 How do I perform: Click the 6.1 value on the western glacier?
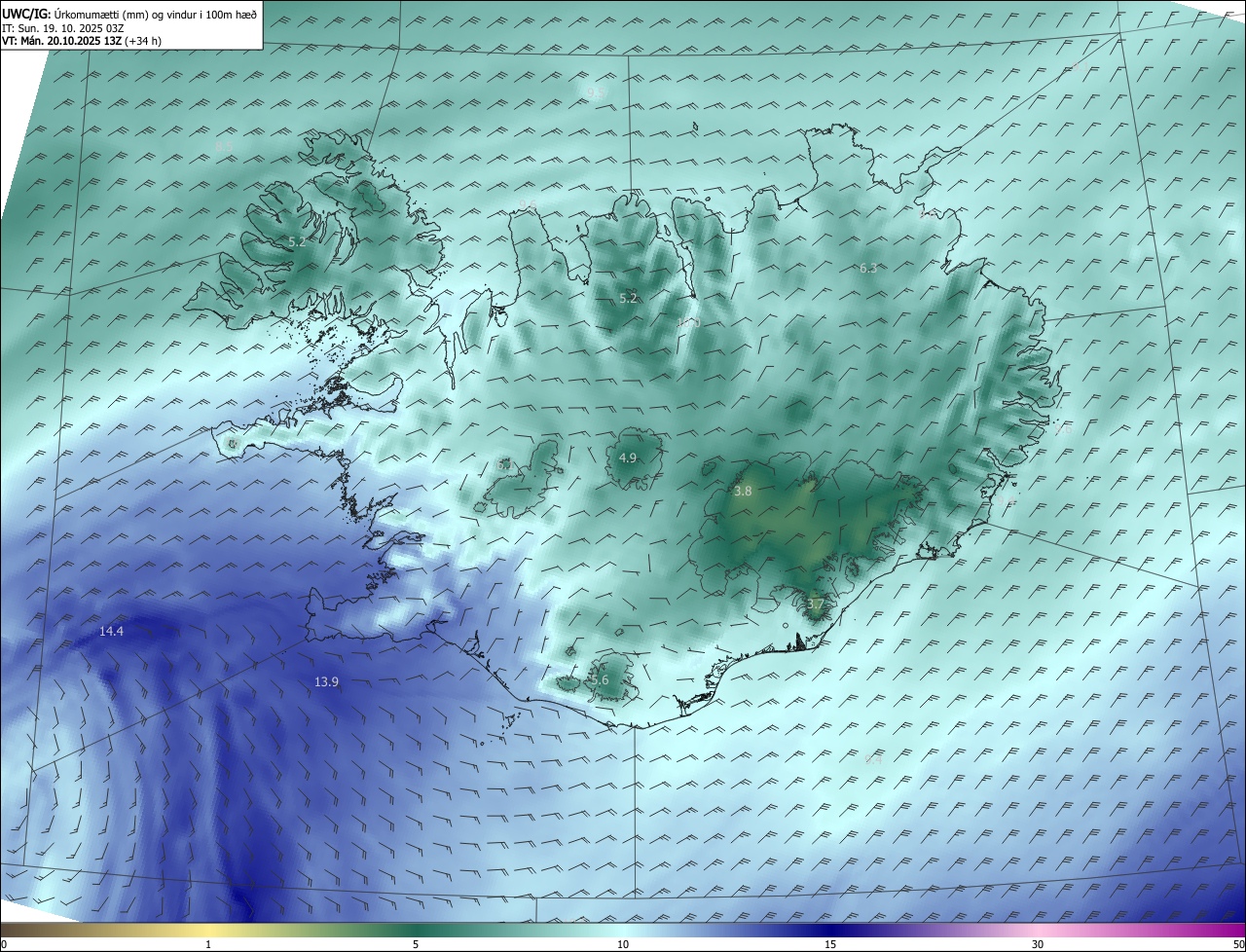pyautogui.click(x=504, y=465)
